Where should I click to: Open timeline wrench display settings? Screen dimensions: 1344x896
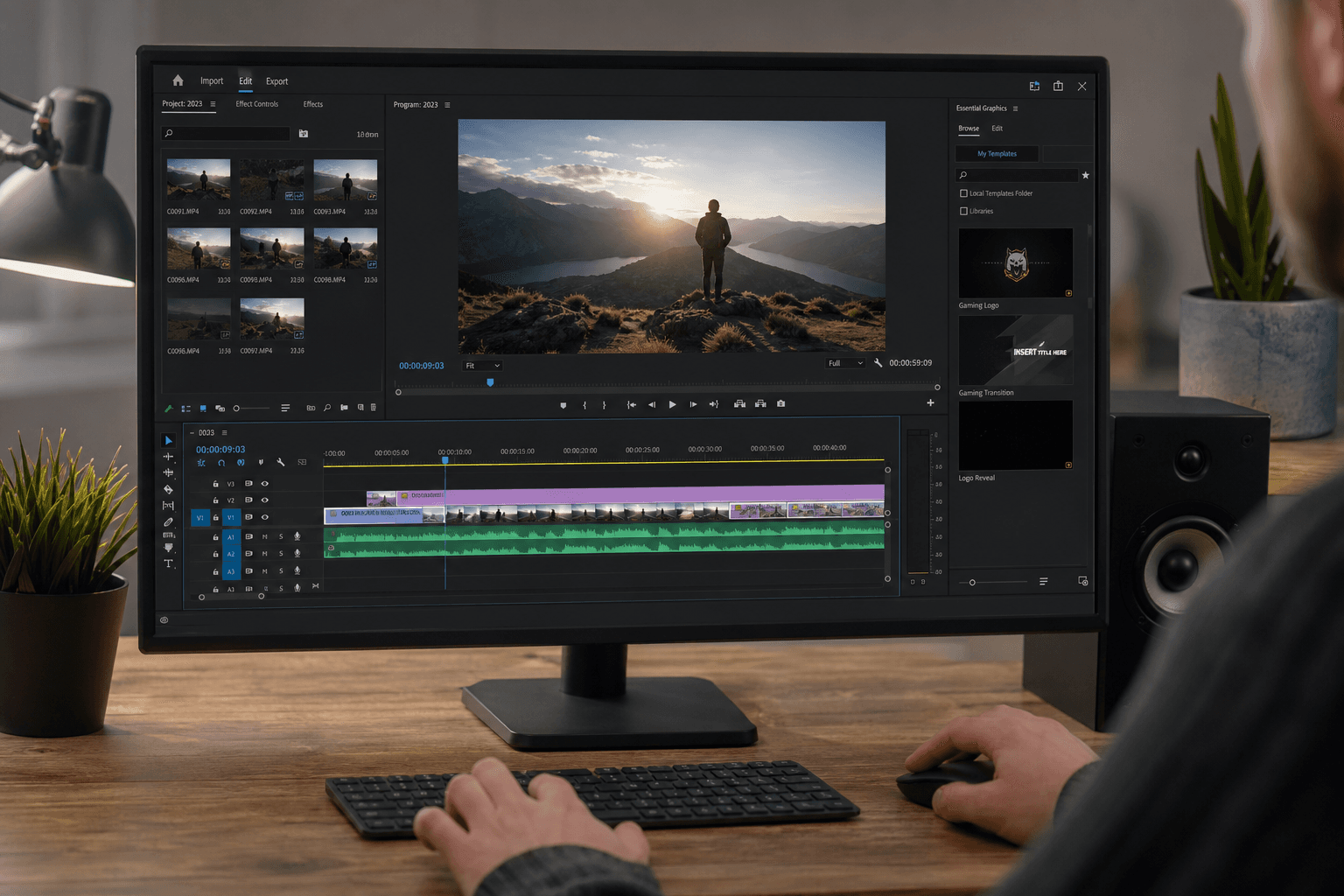(281, 462)
